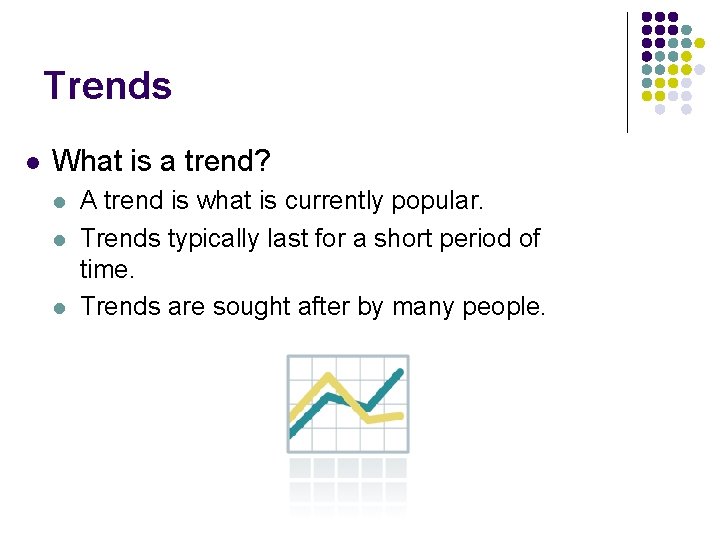Viewport: 720px width, 540px height.
Task: Click the line chart clipart image
Action: (x=348, y=404)
